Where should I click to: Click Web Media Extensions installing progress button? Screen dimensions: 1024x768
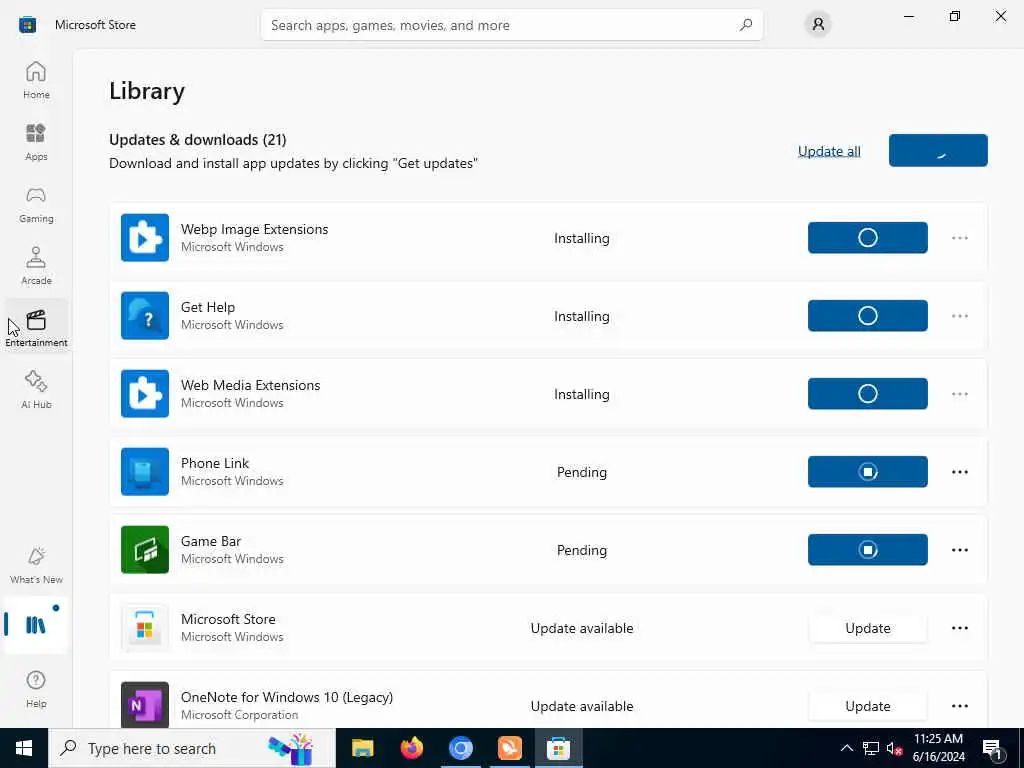(867, 394)
